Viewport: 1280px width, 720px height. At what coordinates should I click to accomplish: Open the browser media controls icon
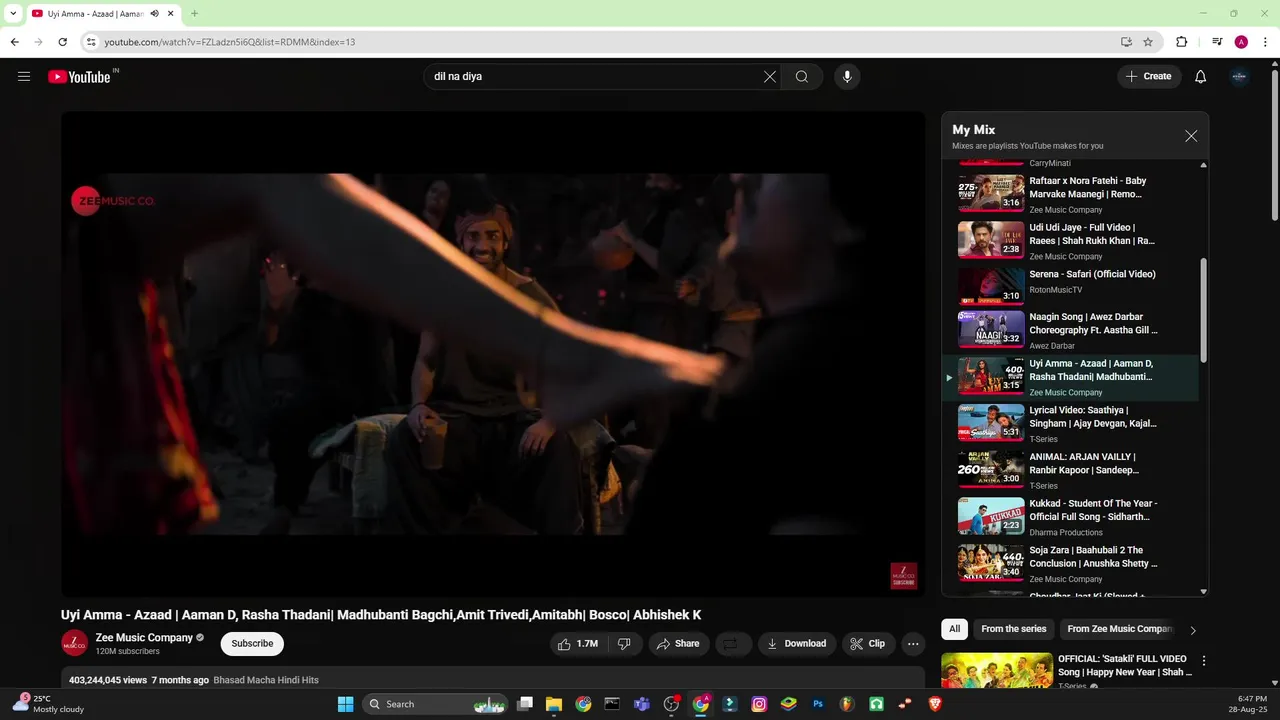tap(1217, 42)
